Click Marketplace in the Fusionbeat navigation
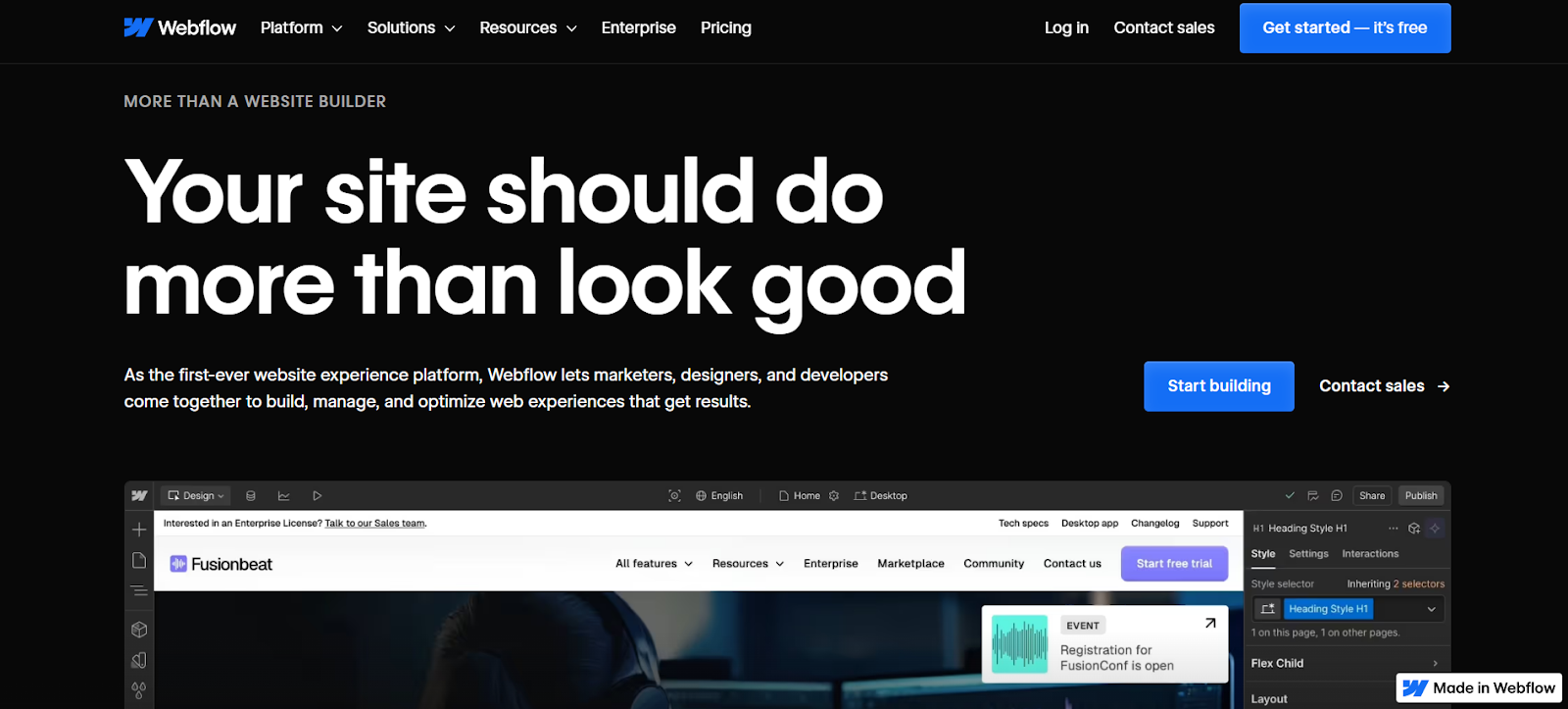1568x709 pixels. tap(911, 564)
